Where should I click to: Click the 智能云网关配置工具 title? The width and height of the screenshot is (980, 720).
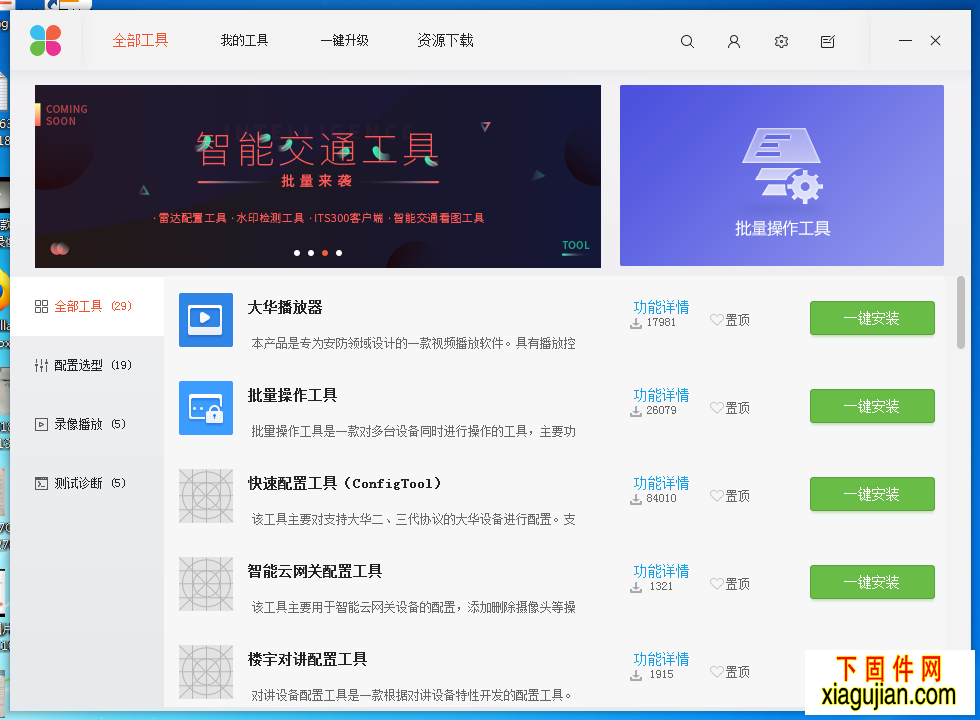[x=315, y=572]
